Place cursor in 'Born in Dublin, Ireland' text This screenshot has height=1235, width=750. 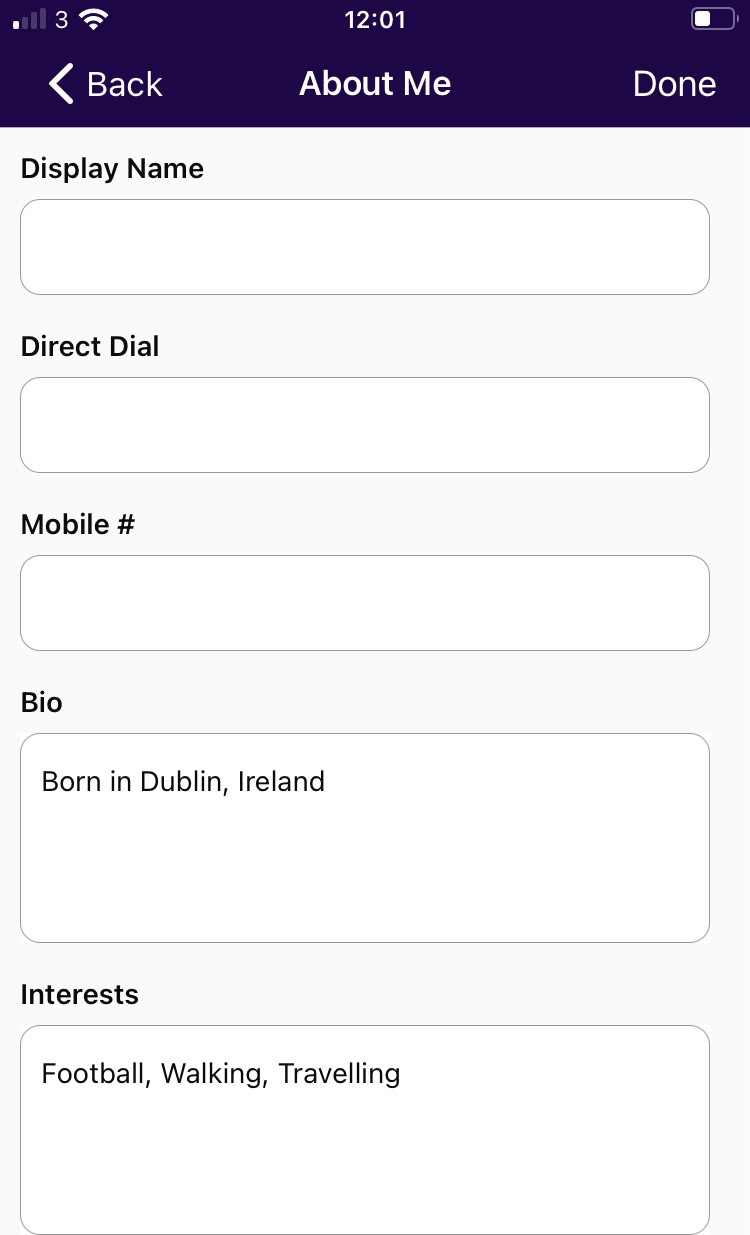pos(183,781)
